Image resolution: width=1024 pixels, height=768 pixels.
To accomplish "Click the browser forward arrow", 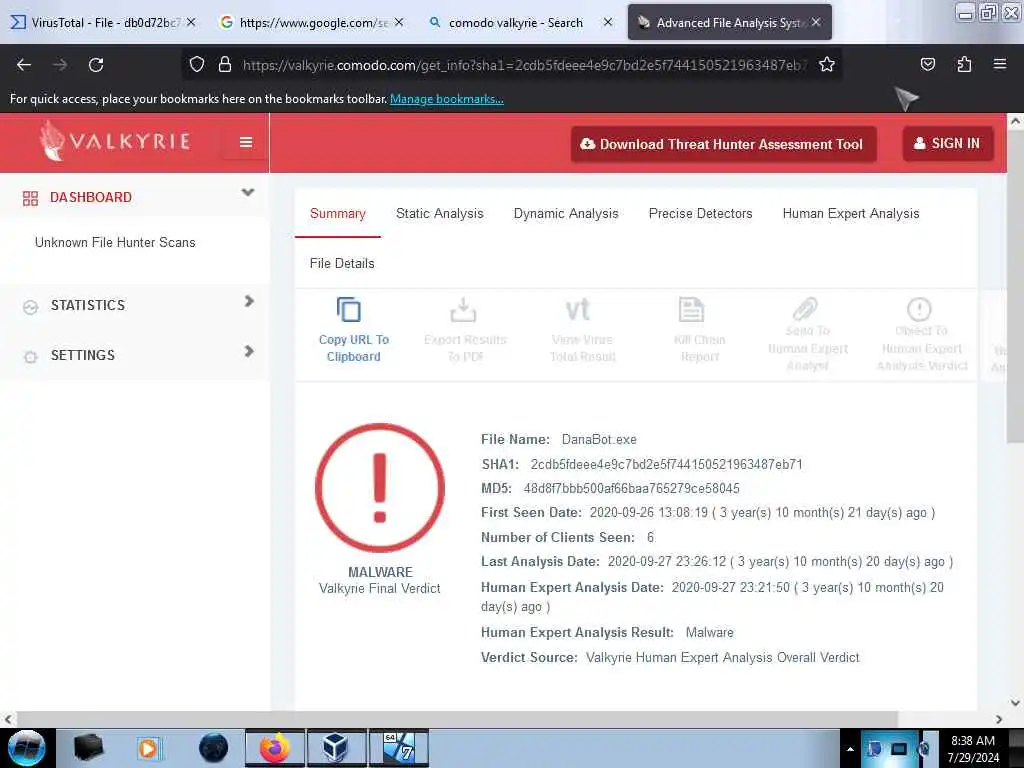I will click(60, 65).
